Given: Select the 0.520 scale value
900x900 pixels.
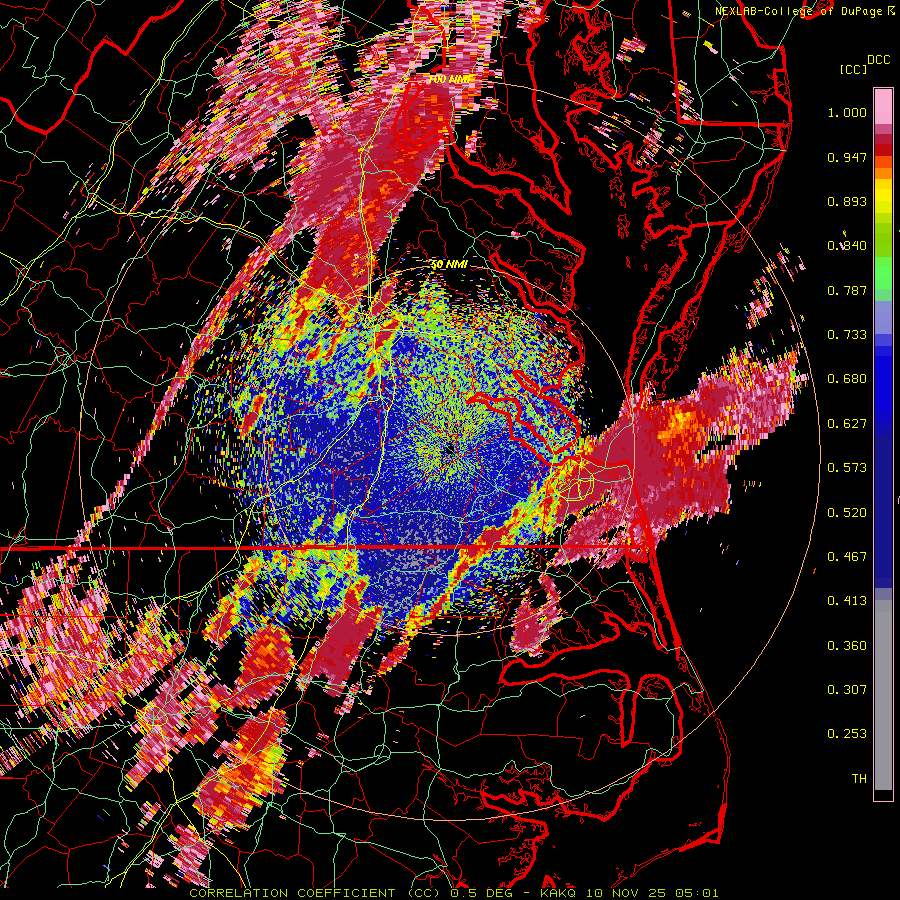Looking at the screenshot, I should pos(847,513).
